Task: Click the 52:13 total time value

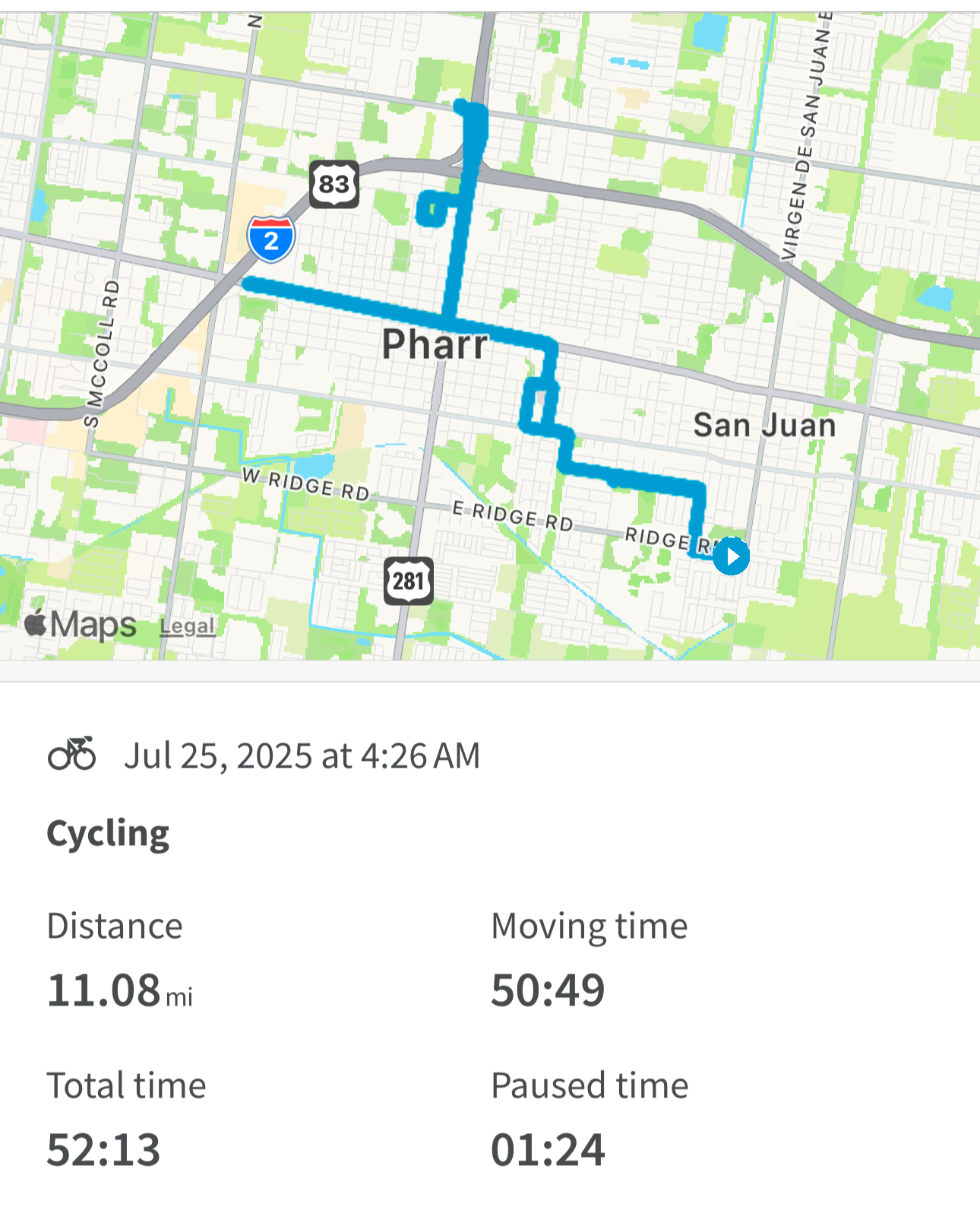Action: pyautogui.click(x=104, y=1149)
